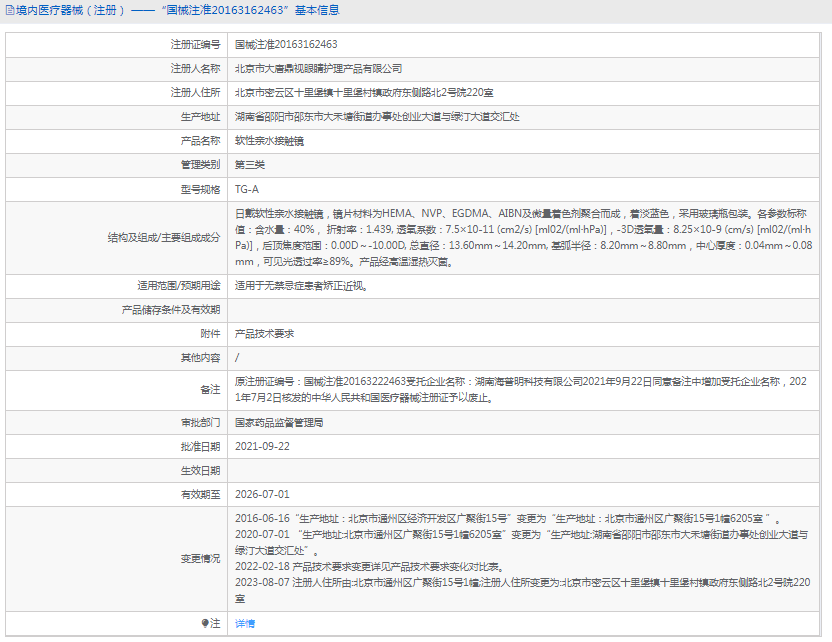Click expiry date 2026-07-01
The width and height of the screenshot is (832, 642).
click(262, 494)
